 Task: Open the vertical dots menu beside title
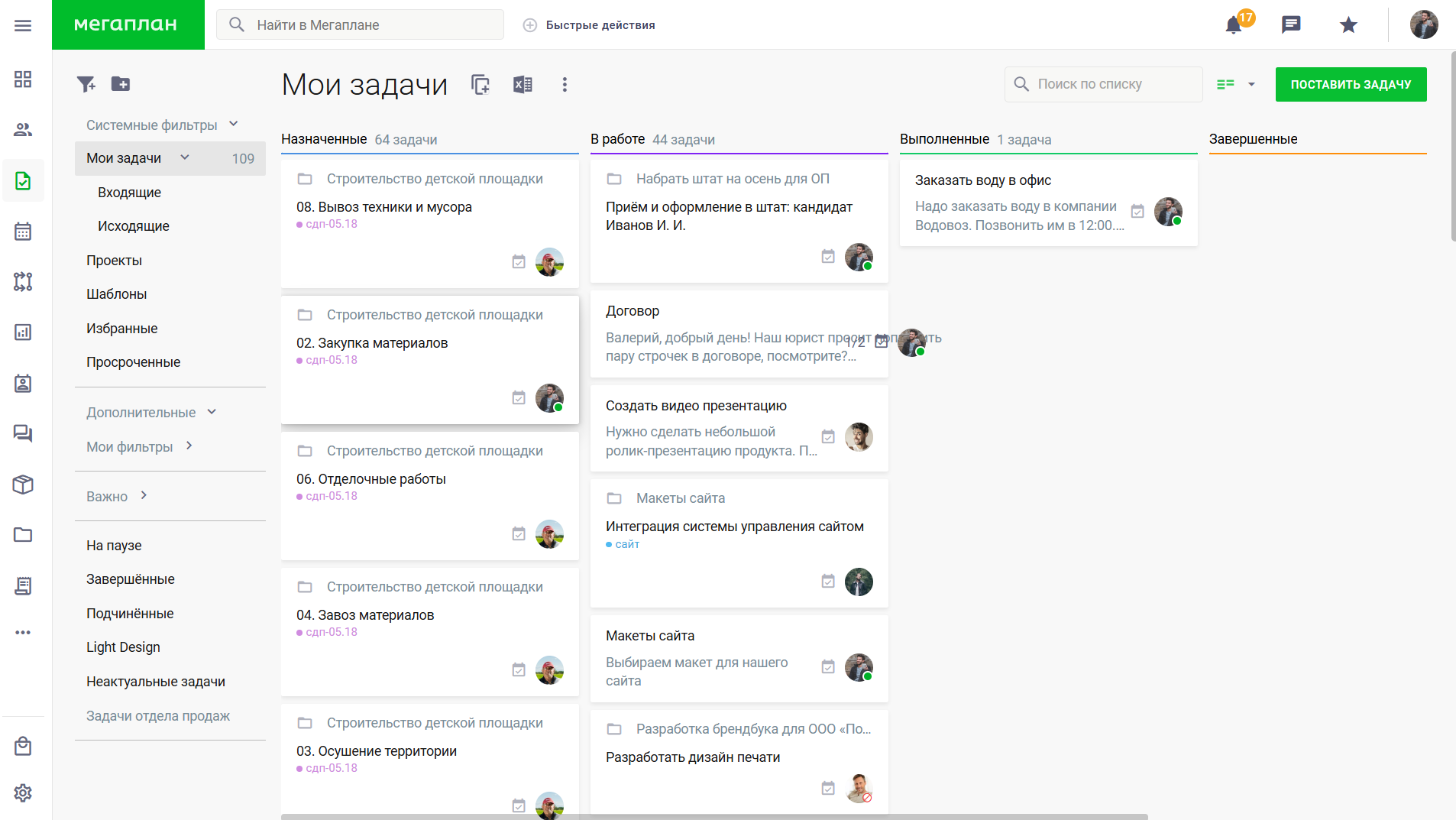click(x=565, y=84)
